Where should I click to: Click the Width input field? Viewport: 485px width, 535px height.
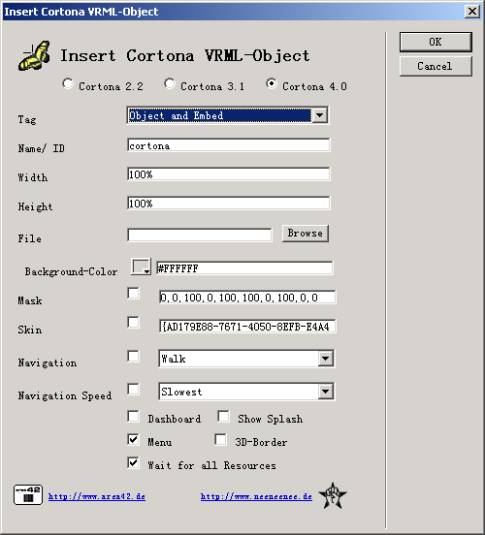(228, 174)
